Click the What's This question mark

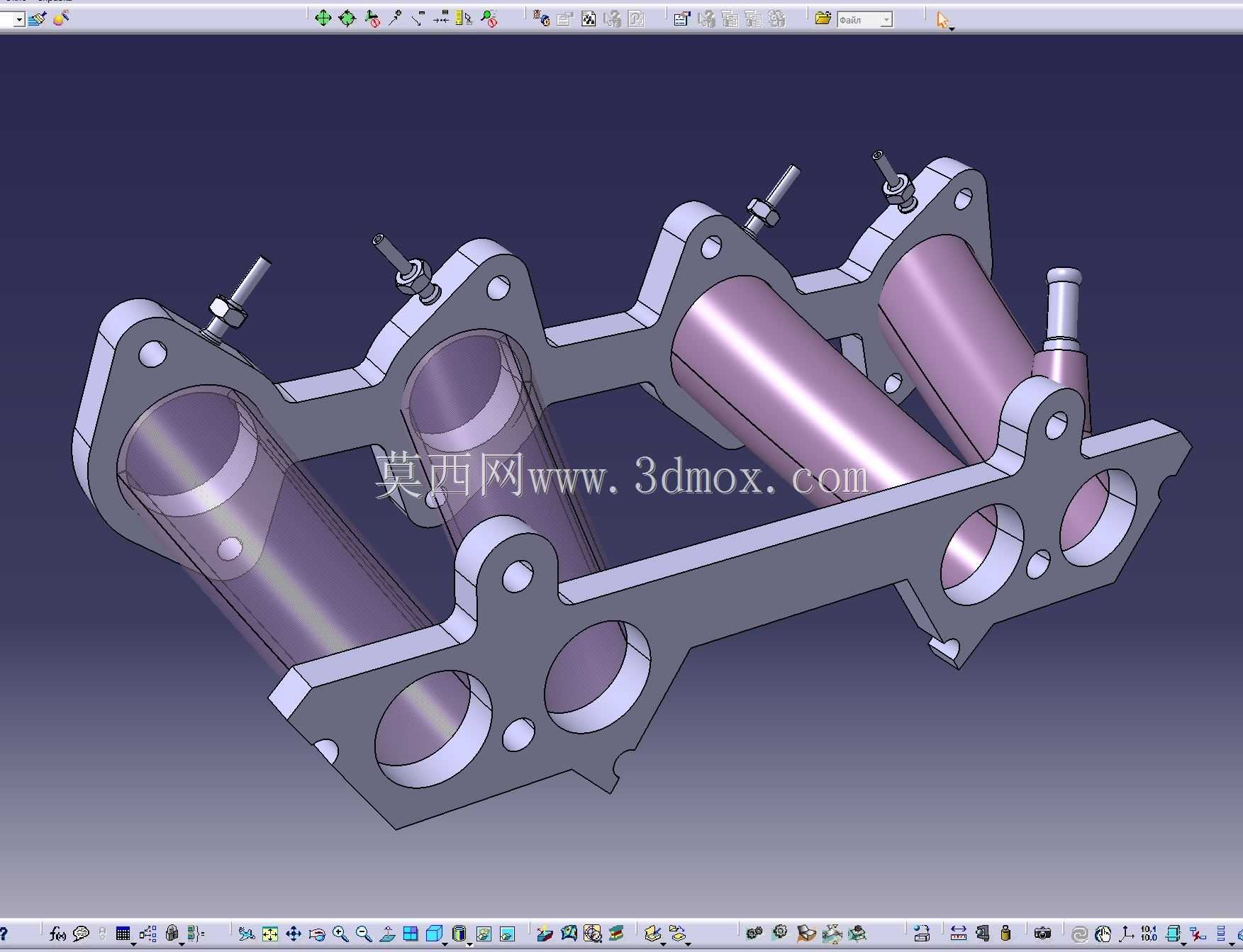click(4, 934)
